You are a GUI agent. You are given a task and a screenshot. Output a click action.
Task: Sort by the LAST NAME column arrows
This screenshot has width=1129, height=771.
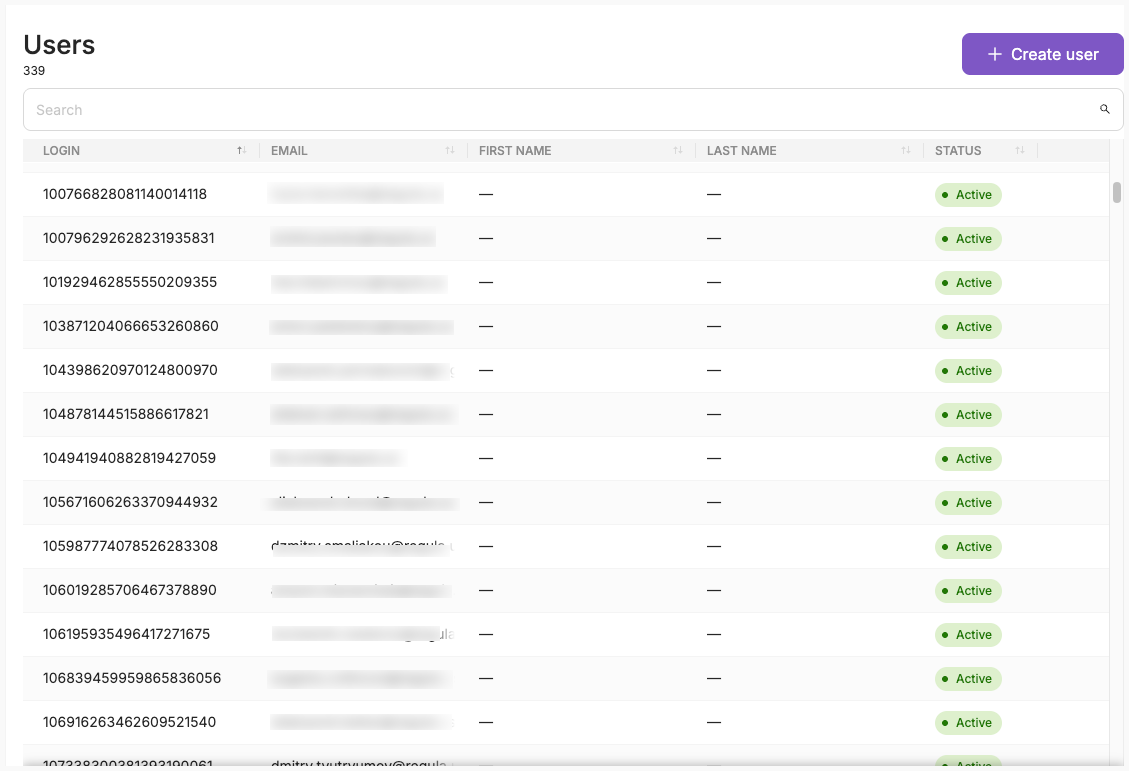click(906, 150)
